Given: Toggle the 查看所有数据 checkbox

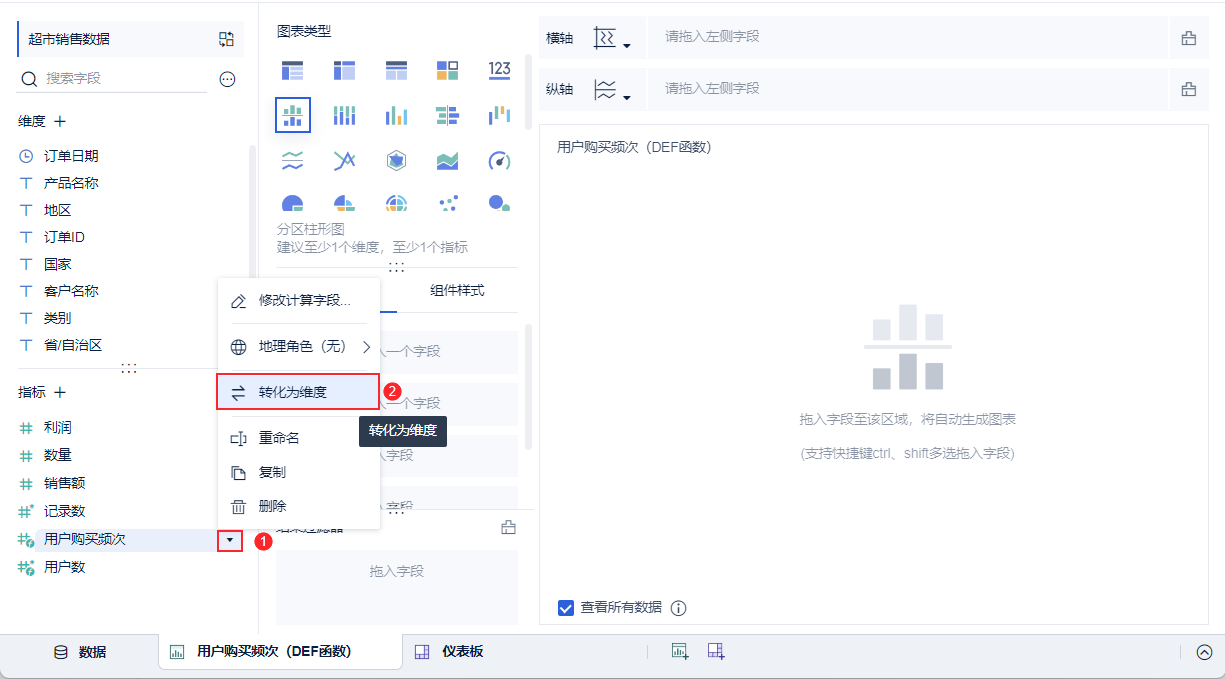Looking at the screenshot, I should coord(566,608).
